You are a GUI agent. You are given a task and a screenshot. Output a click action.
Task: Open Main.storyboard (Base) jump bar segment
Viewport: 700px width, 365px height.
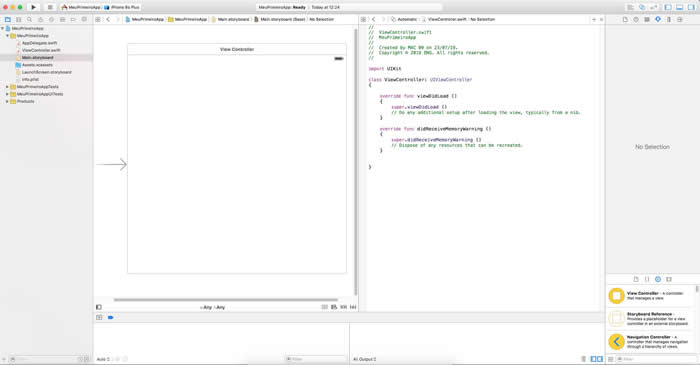[x=280, y=20]
